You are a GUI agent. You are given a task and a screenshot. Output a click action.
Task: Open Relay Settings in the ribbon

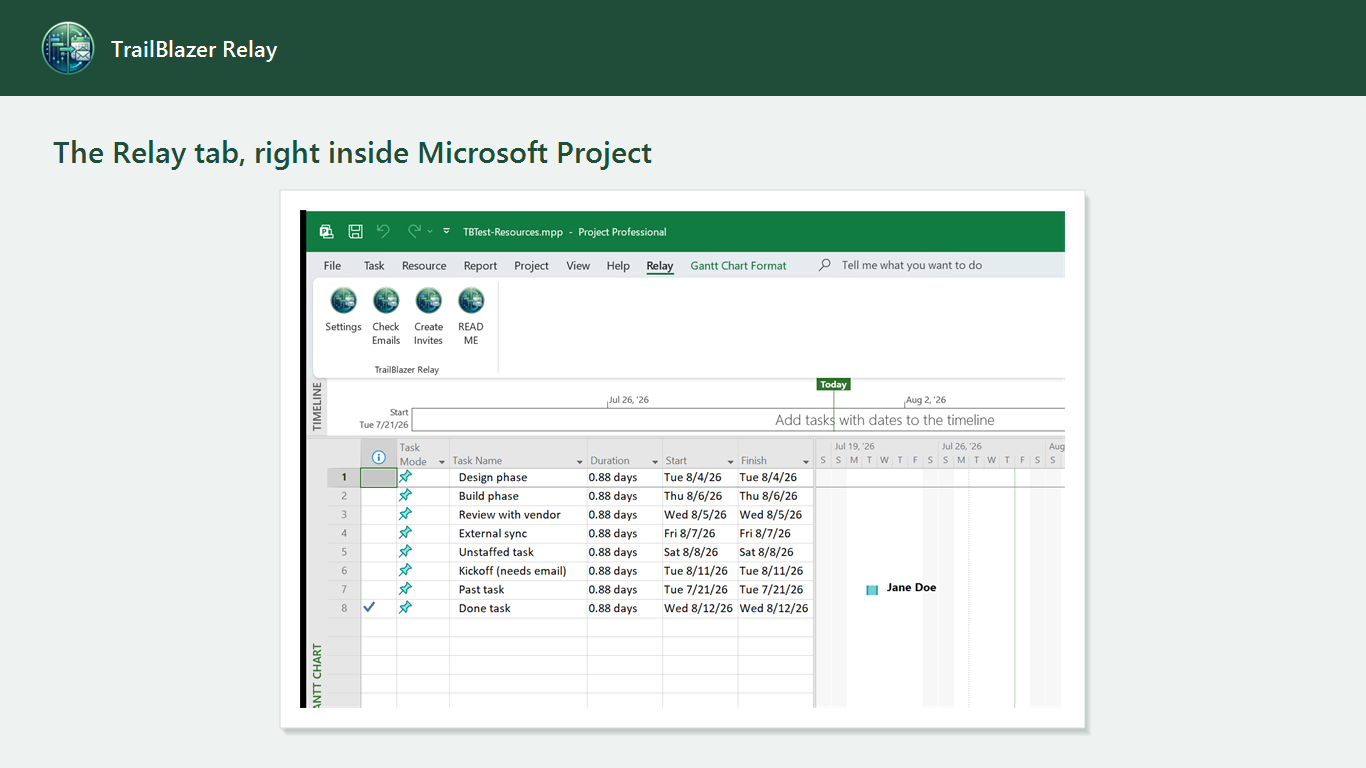(343, 310)
